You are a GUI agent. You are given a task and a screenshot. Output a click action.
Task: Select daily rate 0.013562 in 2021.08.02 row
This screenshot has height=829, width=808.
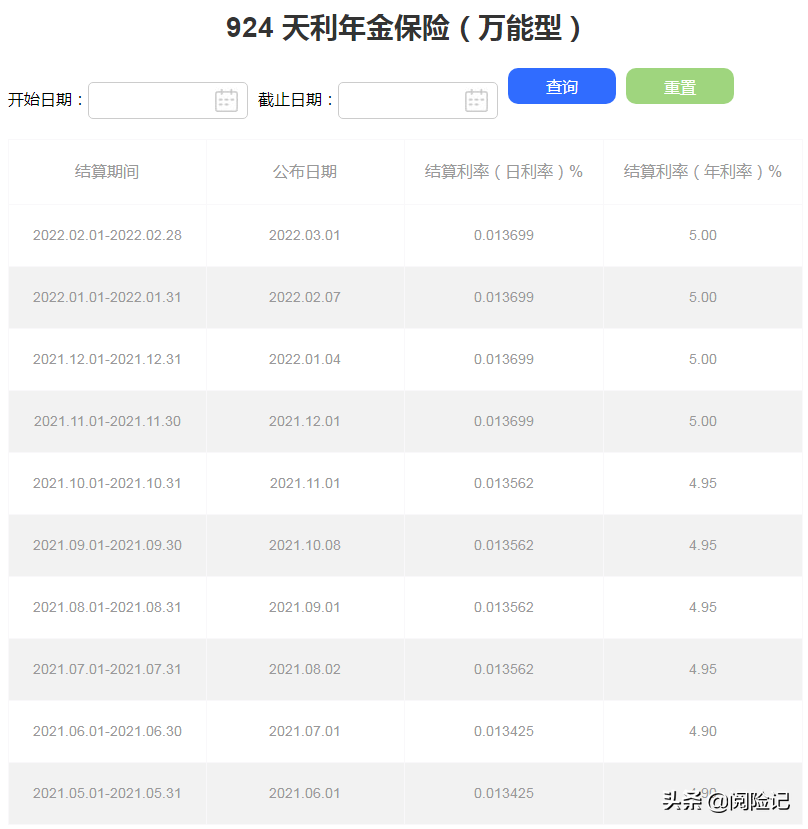point(503,669)
